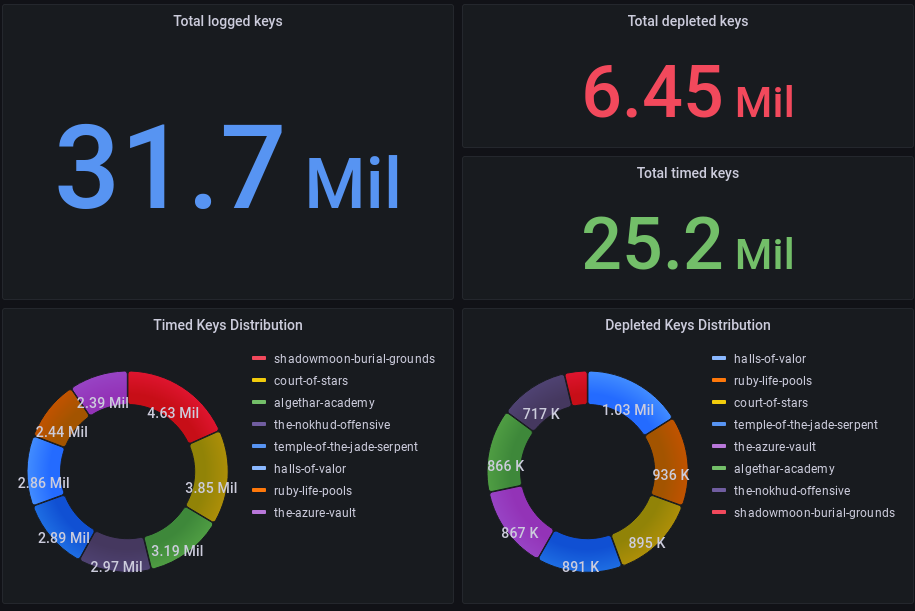Pick yellow swatch beside court-of-stars in Depleted Keys legend
Screen dimensions: 915x611
pos(719,403)
